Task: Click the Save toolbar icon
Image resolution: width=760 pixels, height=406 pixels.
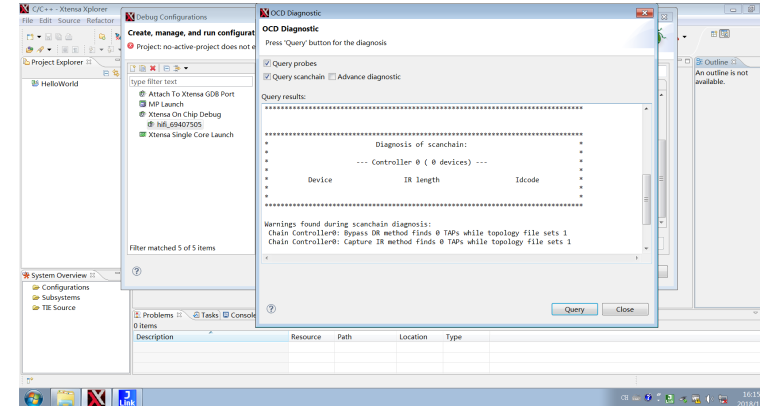Action: pyautogui.click(x=48, y=37)
